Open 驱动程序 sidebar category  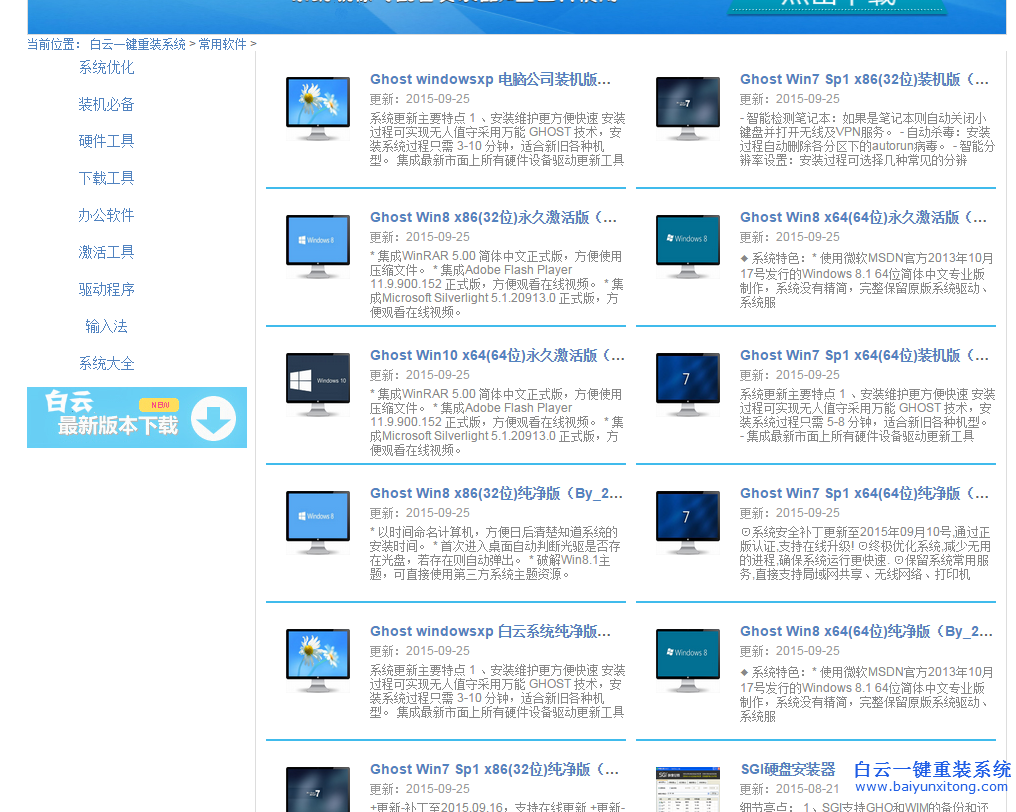(106, 289)
